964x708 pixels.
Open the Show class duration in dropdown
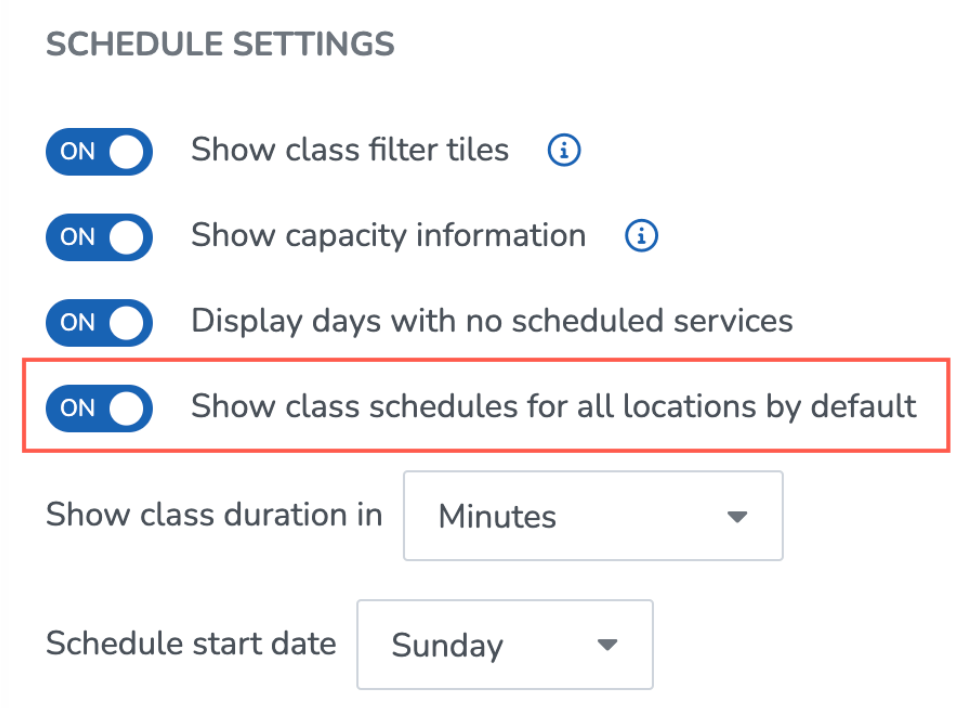(593, 516)
